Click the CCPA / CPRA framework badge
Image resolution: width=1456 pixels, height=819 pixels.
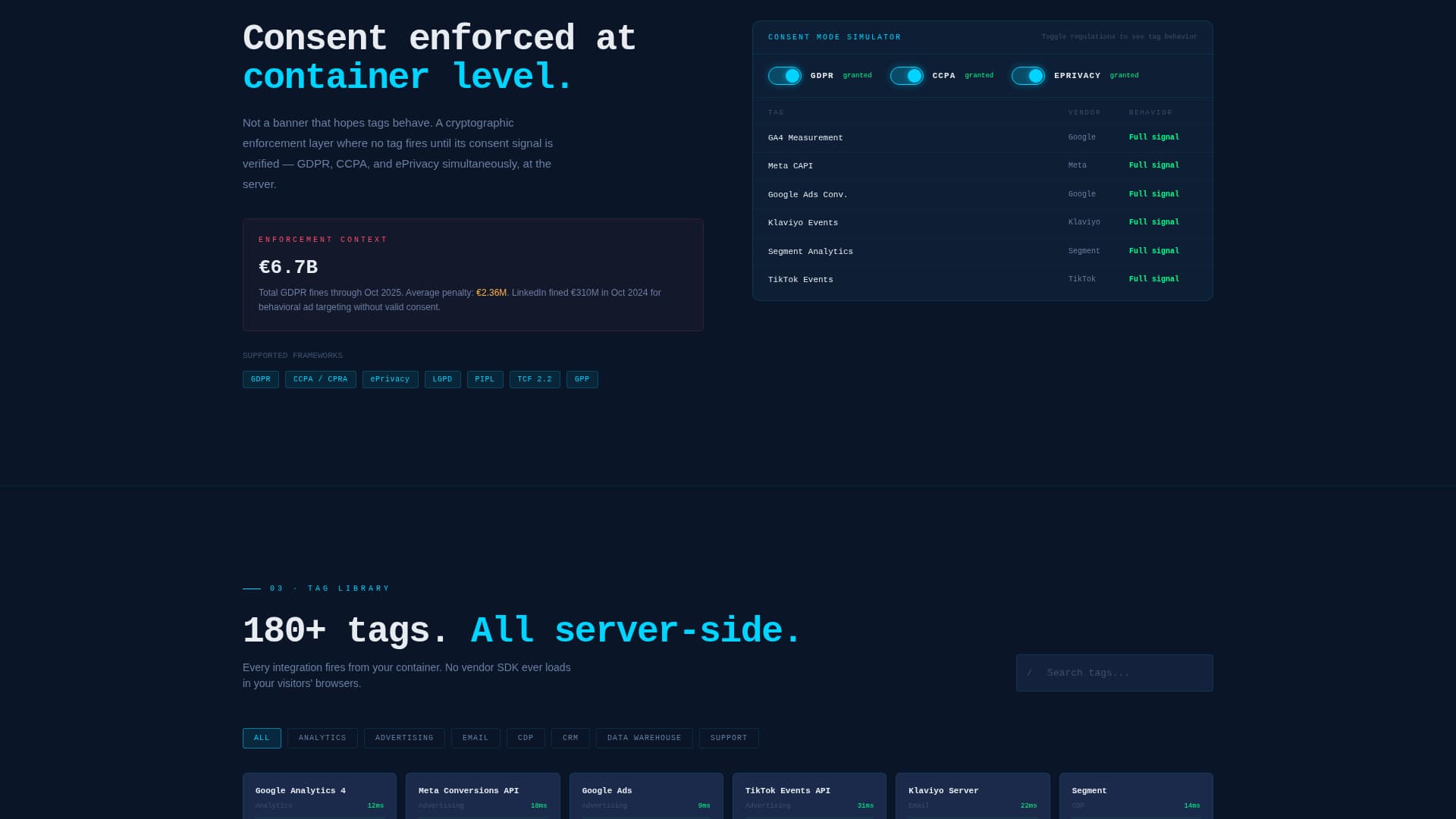tap(320, 379)
